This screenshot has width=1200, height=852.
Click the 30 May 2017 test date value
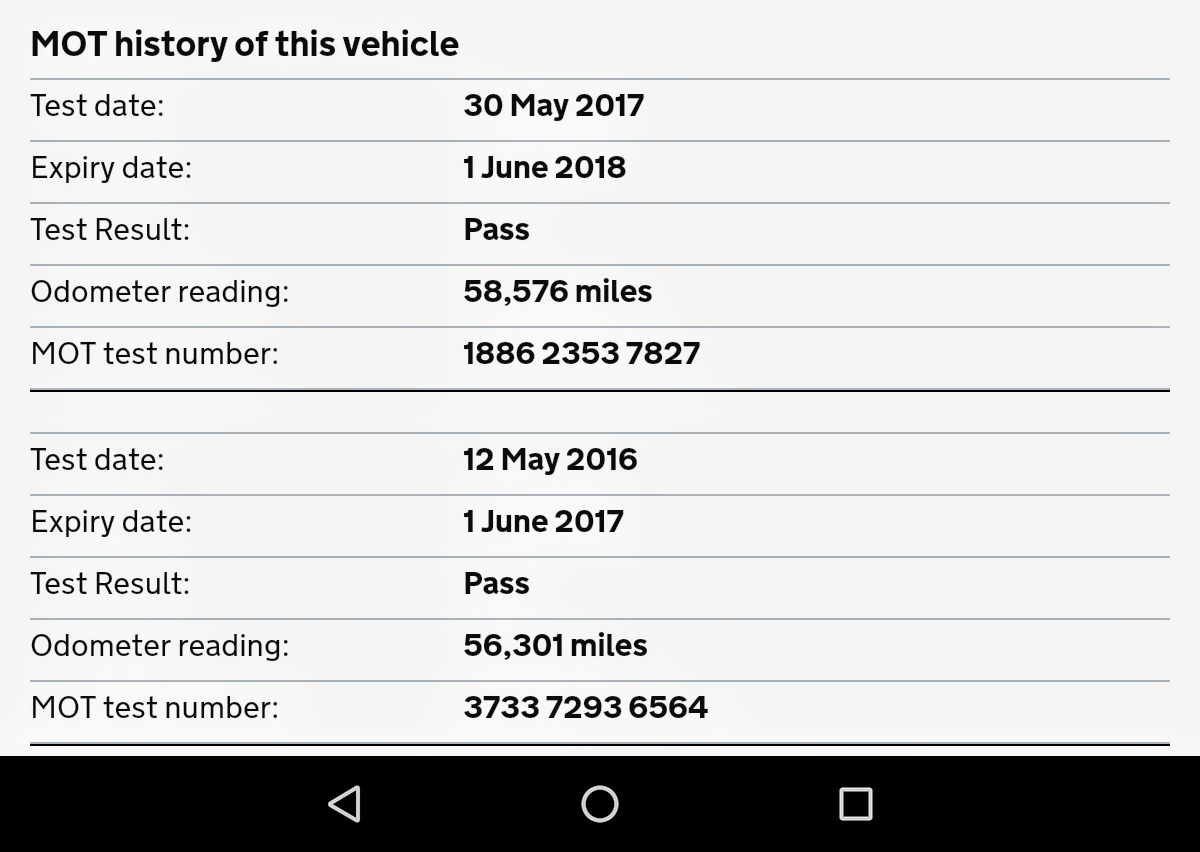[554, 106]
